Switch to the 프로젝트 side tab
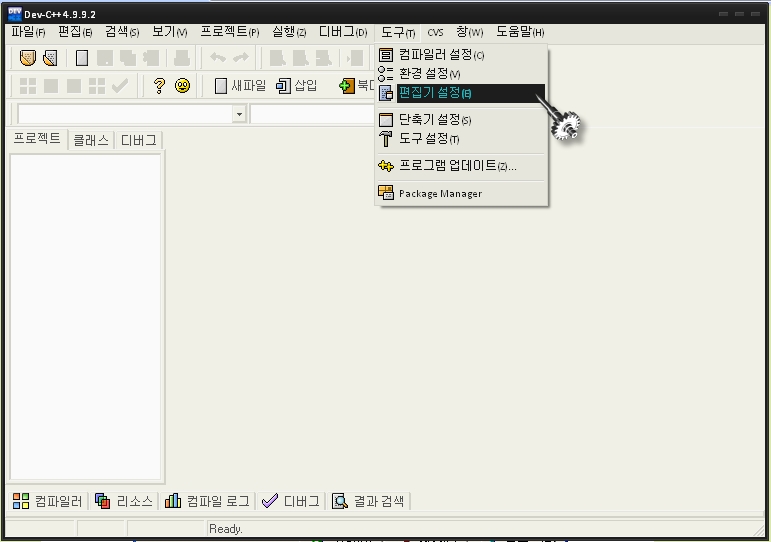Screen dimensions: 771x542 tap(37, 139)
